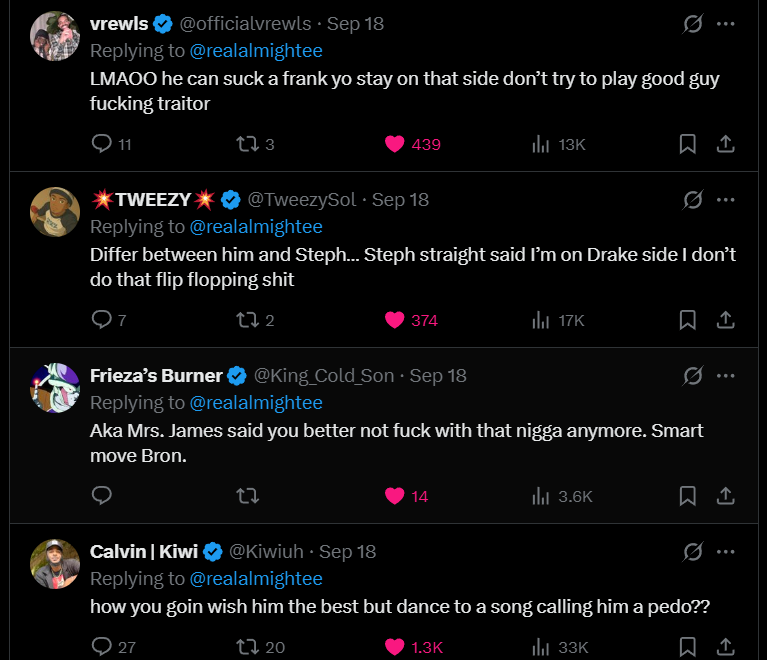Share vrewls's tweet
This screenshot has width=767, height=660.
pyautogui.click(x=726, y=144)
